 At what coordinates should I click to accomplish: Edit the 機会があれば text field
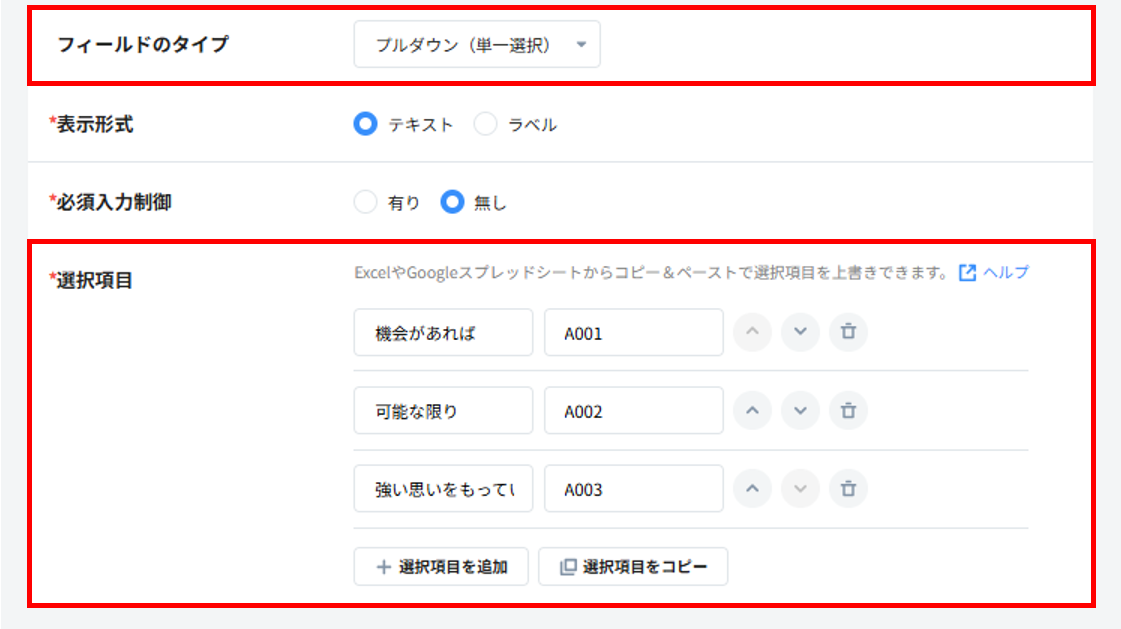[x=443, y=333]
